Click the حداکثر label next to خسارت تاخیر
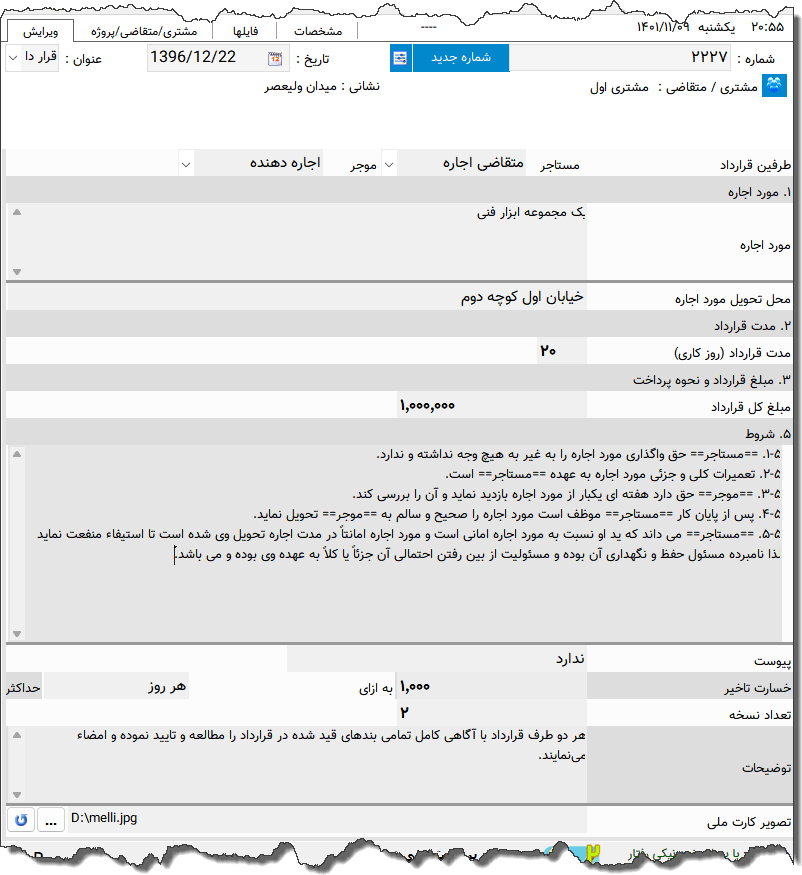Viewport: 802px width, 875px height. 25,686
